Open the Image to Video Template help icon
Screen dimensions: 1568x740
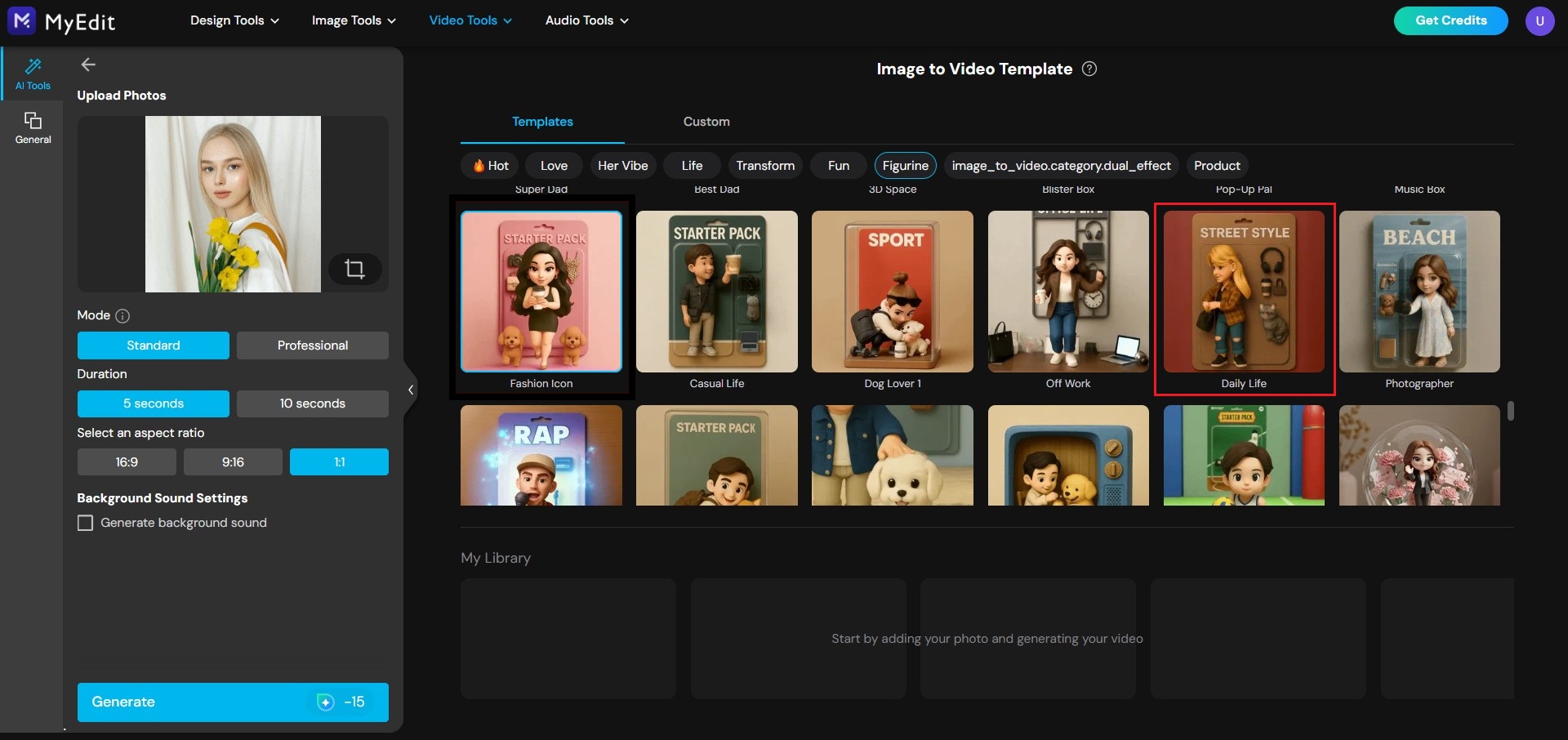pos(1089,69)
